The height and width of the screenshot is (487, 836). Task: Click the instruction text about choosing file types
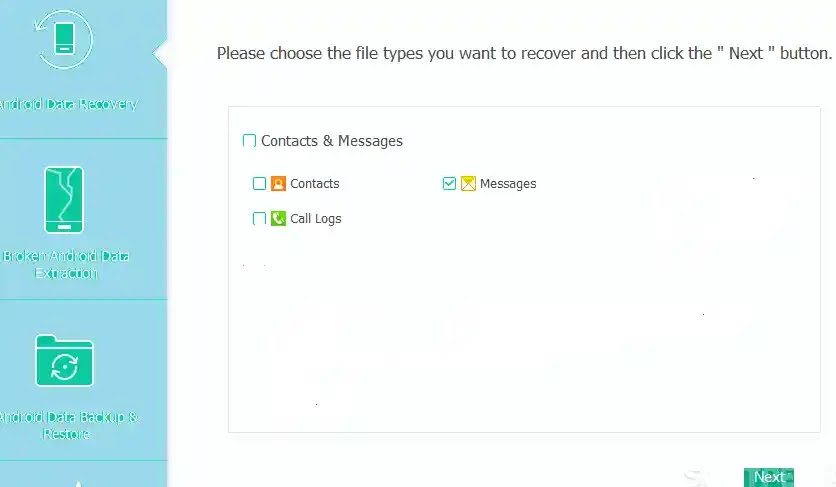pyautogui.click(x=524, y=53)
